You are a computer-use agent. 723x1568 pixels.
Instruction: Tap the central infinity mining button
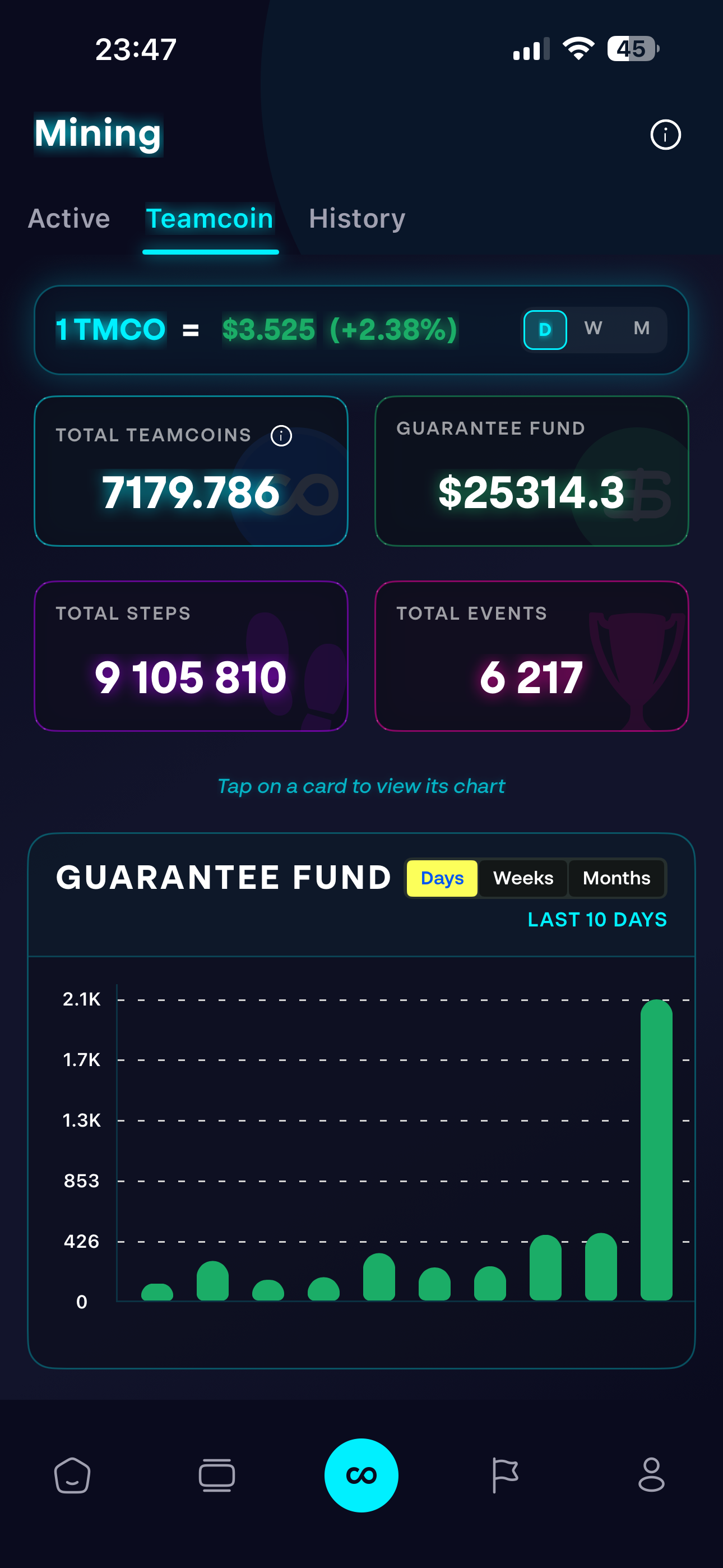click(361, 1475)
